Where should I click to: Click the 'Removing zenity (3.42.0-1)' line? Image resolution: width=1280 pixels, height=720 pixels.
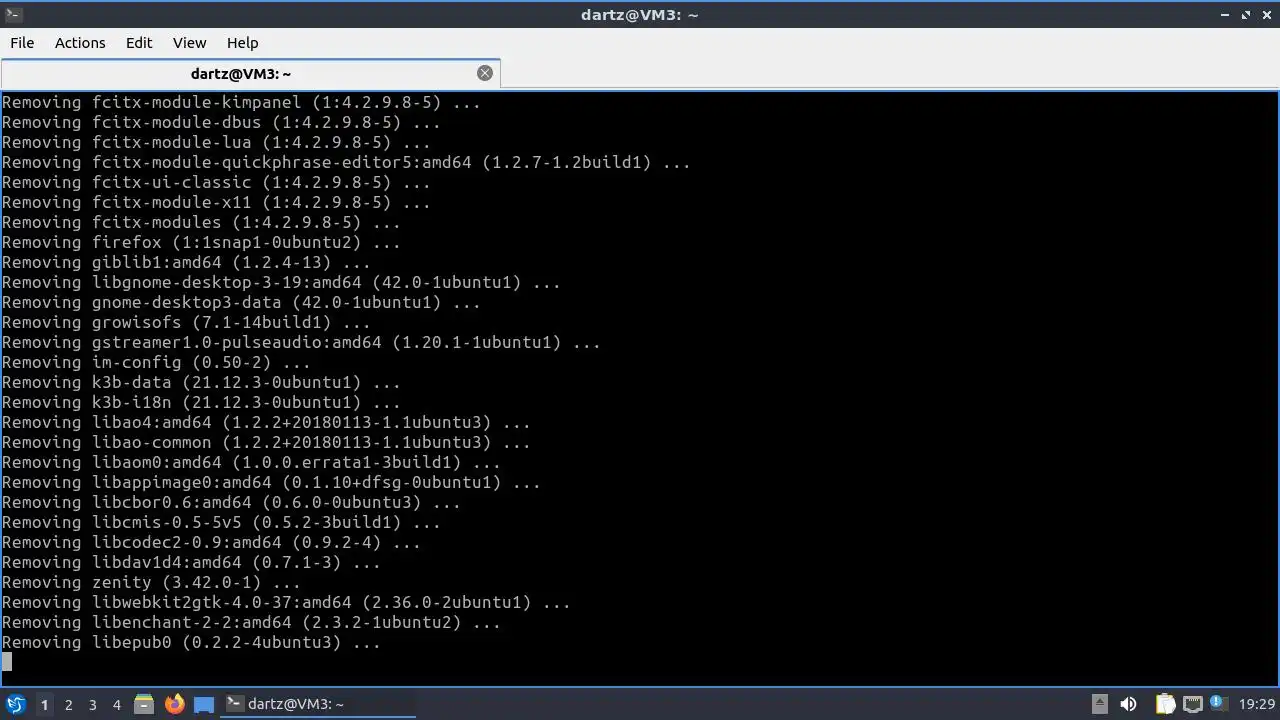click(151, 582)
